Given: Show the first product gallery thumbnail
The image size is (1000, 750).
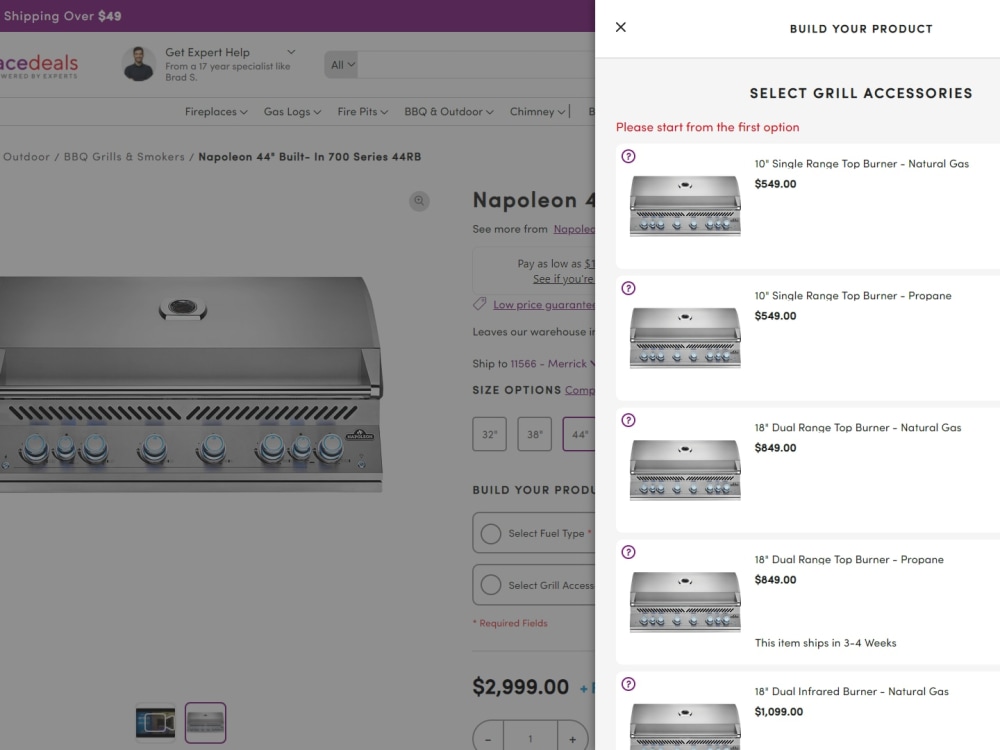Looking at the screenshot, I should [x=155, y=723].
